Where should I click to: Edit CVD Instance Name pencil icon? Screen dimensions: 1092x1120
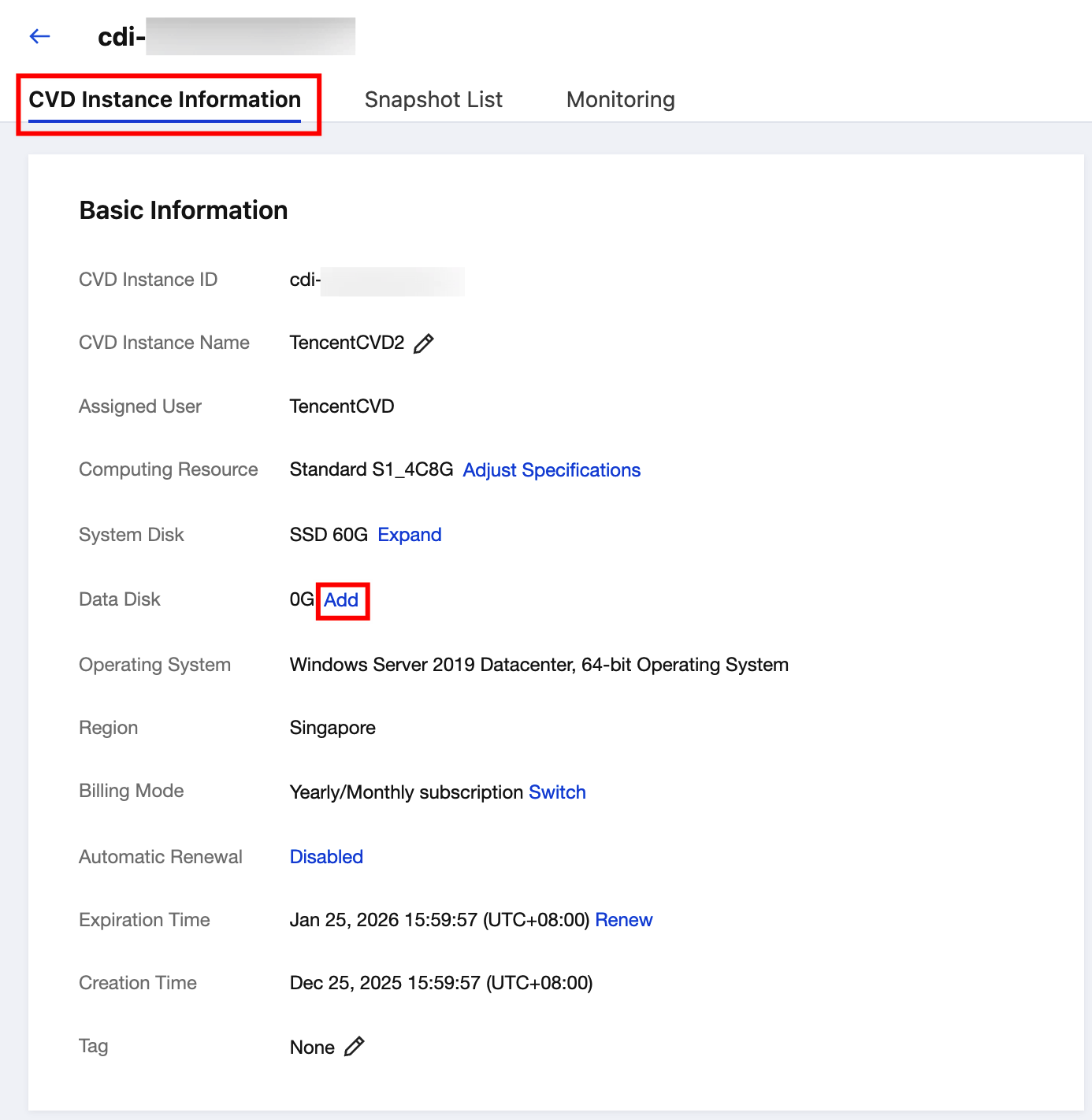(x=424, y=343)
